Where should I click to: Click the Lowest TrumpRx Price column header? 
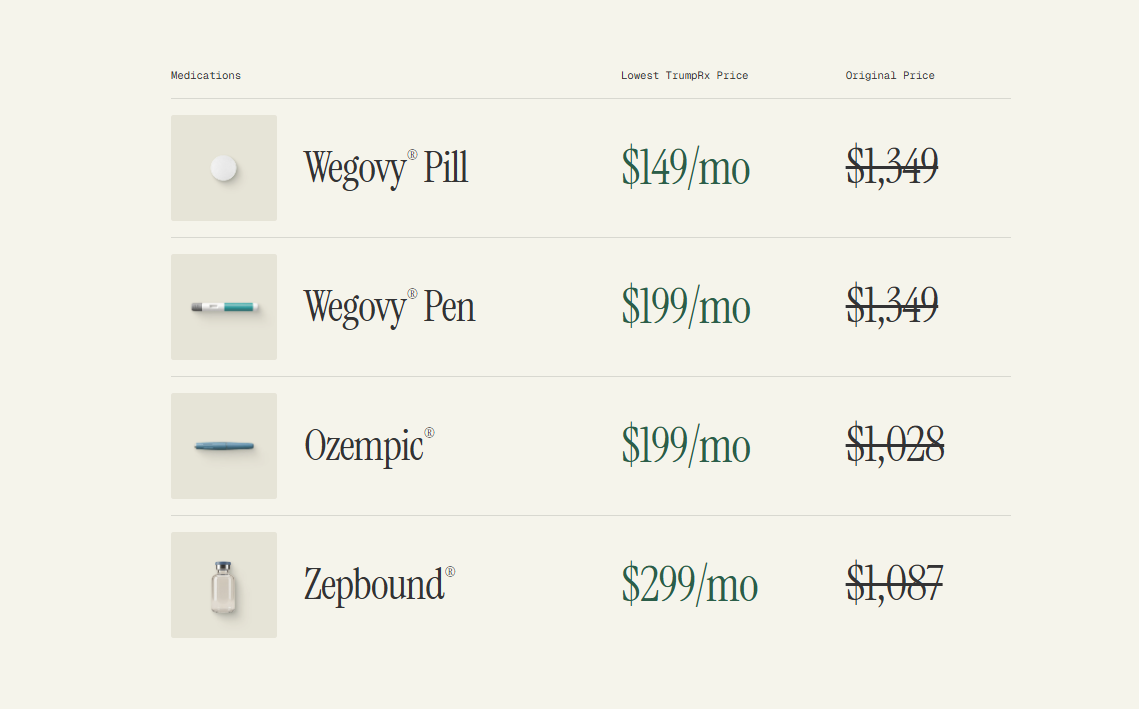684,76
